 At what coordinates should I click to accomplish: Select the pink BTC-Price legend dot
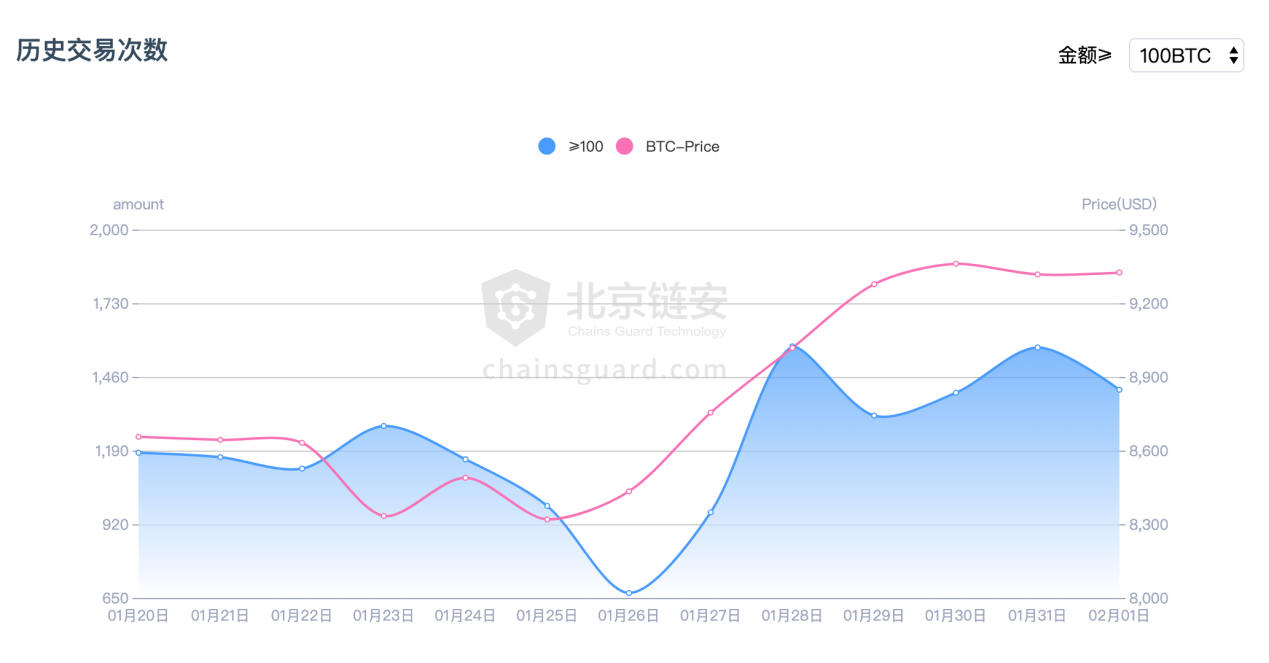coord(624,146)
